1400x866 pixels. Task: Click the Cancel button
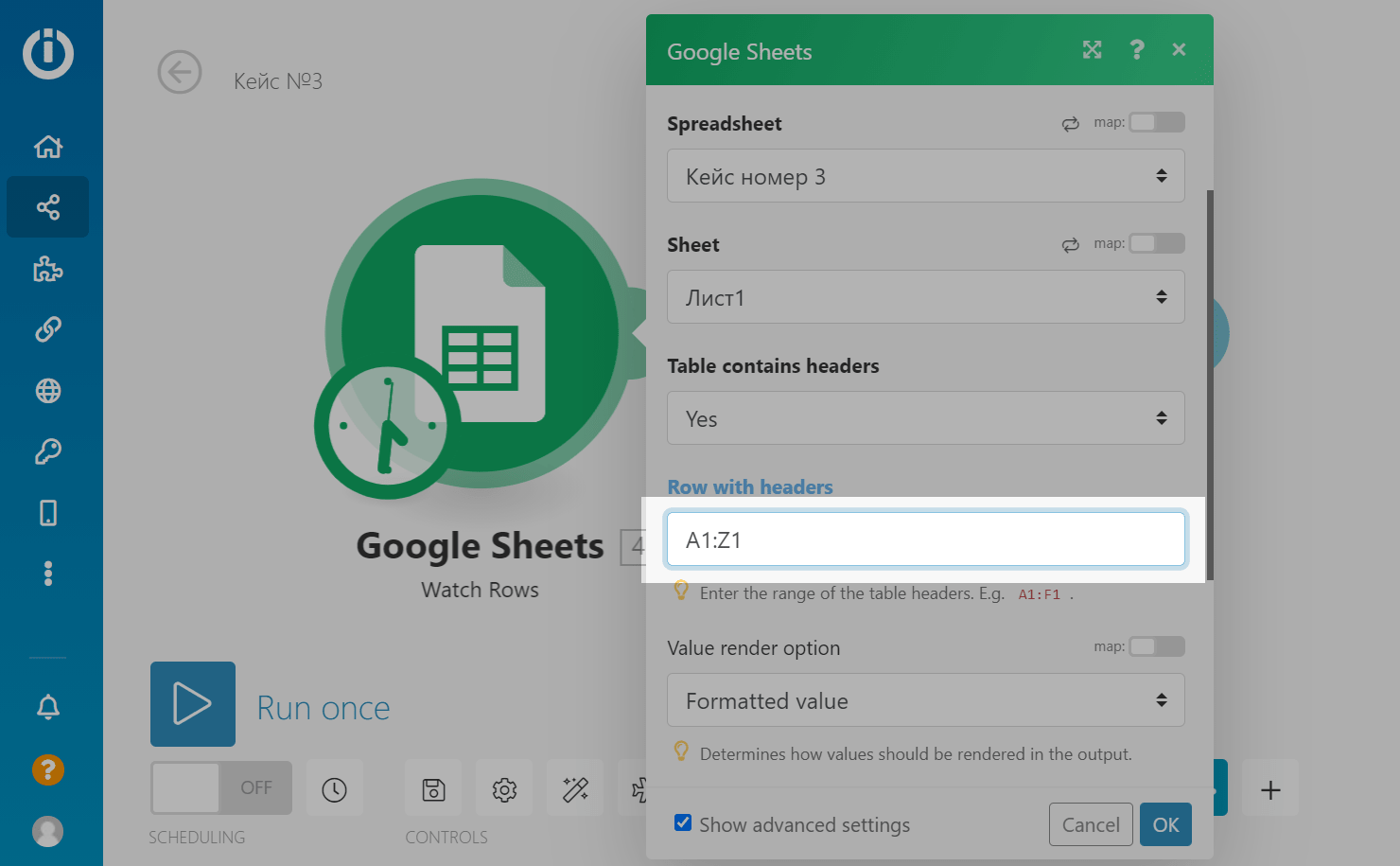(x=1090, y=824)
